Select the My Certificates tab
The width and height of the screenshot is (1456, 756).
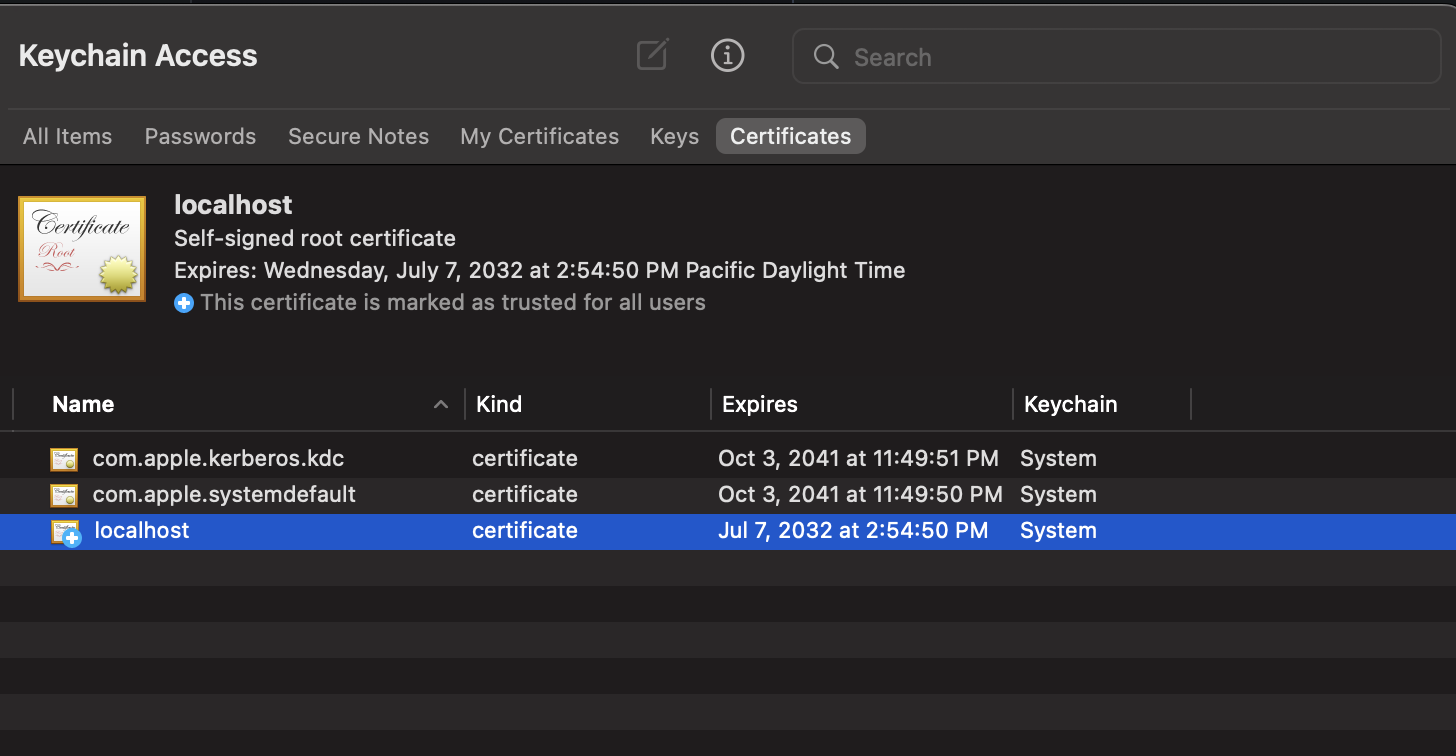(539, 137)
